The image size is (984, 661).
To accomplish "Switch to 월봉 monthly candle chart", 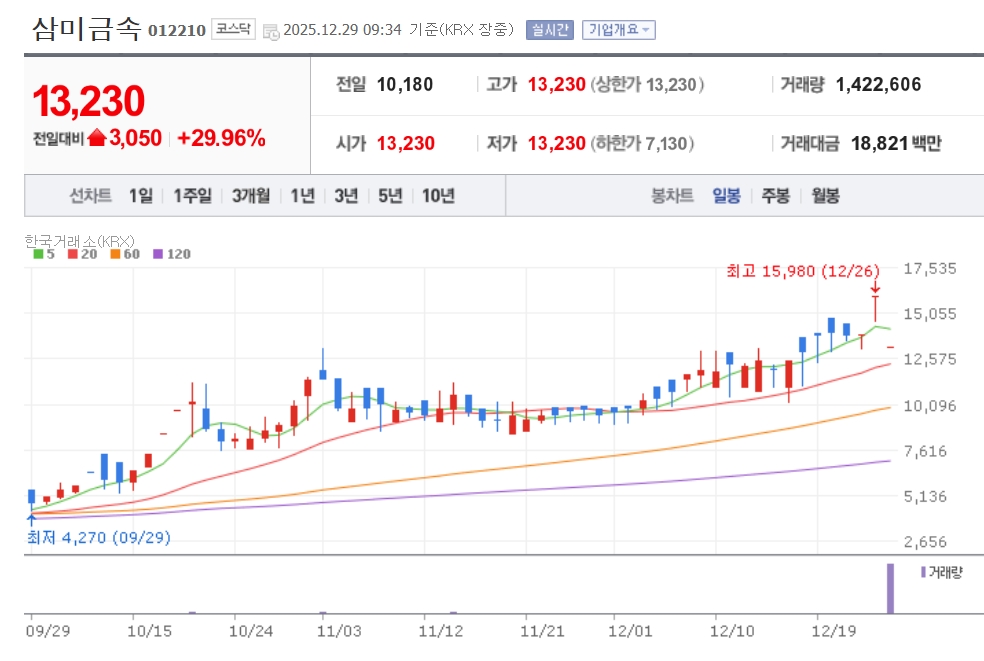I will click(825, 196).
